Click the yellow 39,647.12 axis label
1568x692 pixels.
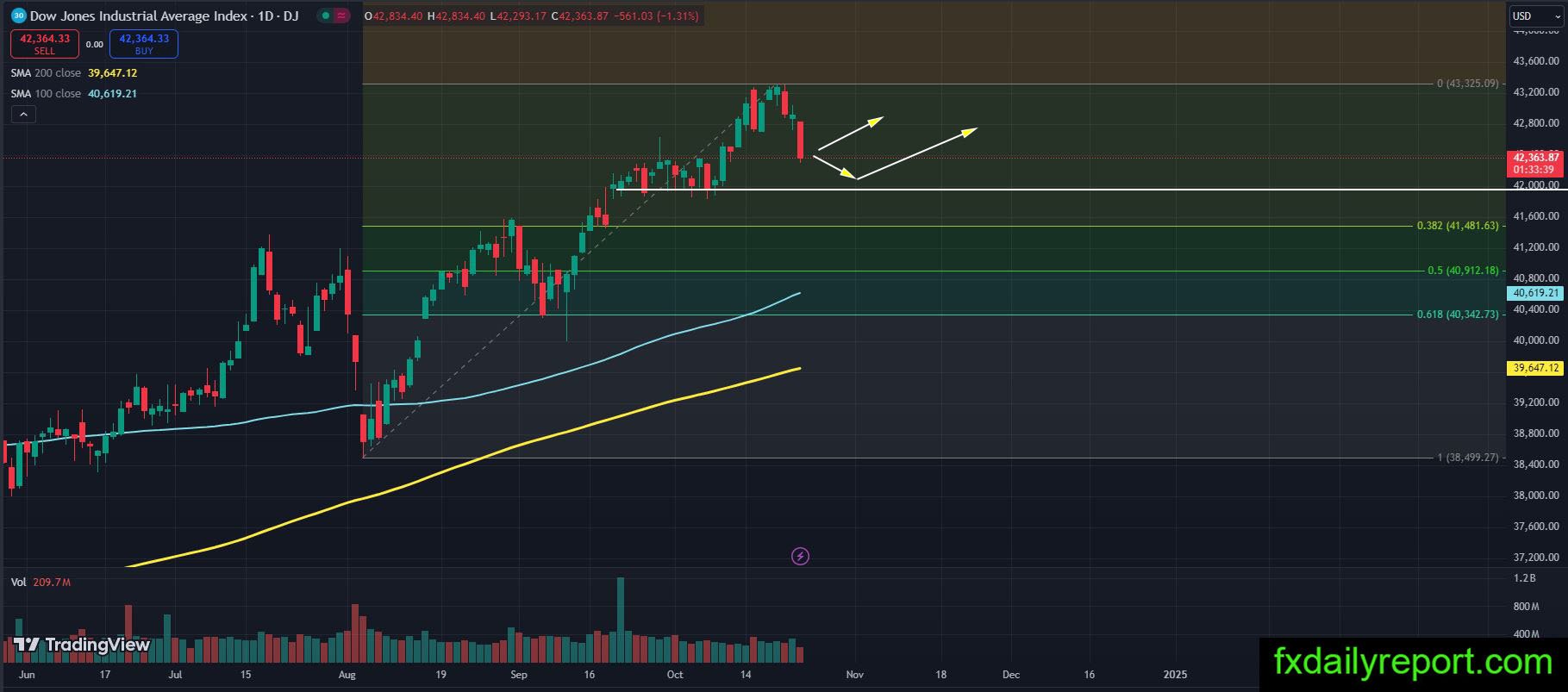(1535, 368)
